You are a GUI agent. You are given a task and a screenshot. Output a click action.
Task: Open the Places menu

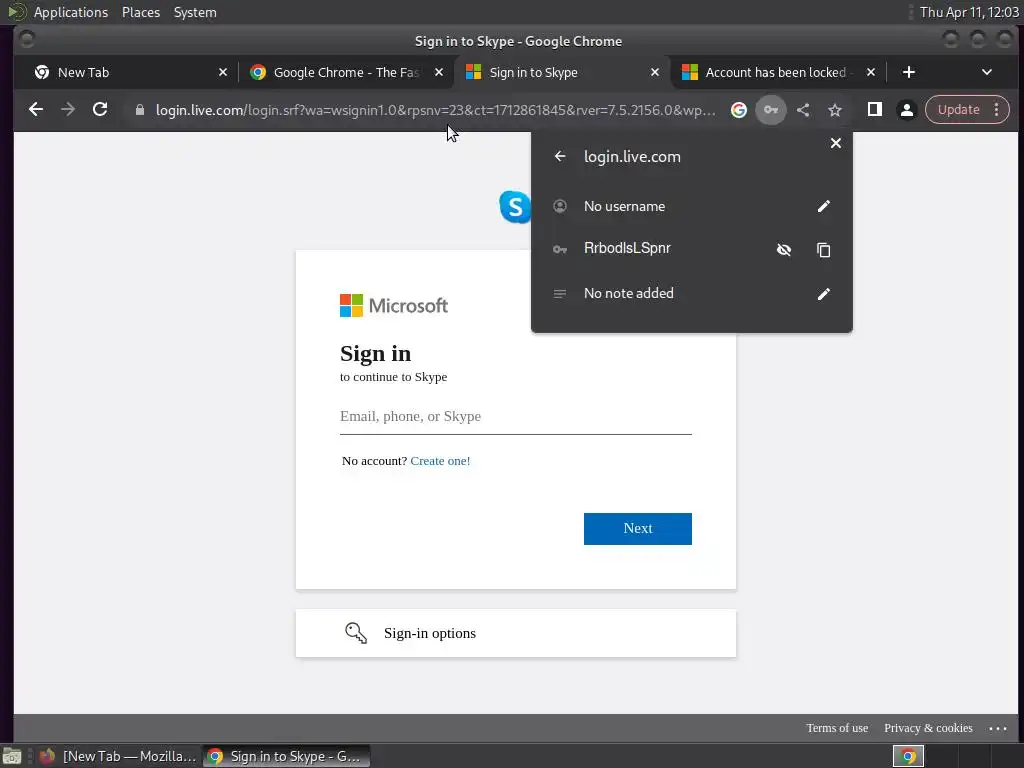[x=141, y=12]
